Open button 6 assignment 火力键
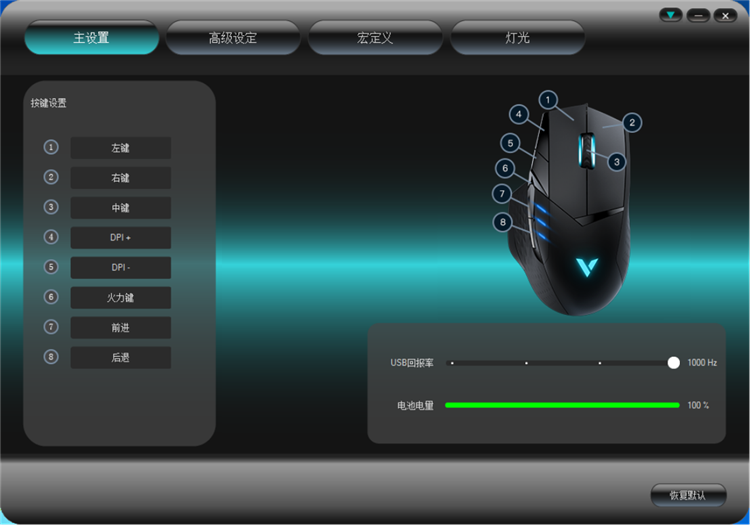 pos(121,297)
